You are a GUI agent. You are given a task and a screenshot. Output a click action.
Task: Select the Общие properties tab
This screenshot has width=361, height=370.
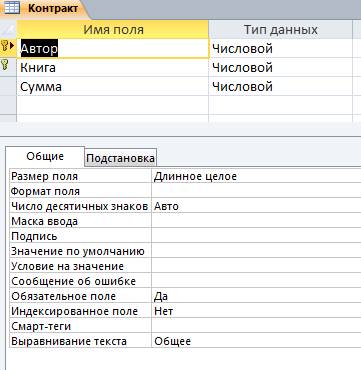point(45,156)
